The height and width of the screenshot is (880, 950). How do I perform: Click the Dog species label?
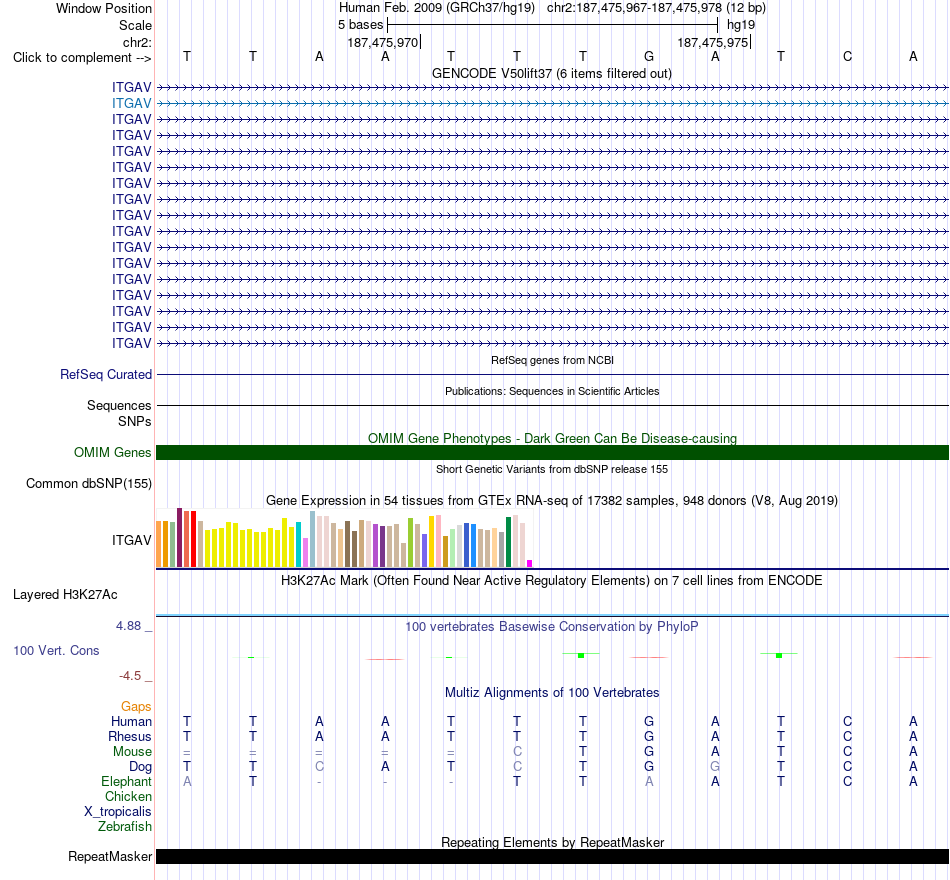tap(141, 767)
